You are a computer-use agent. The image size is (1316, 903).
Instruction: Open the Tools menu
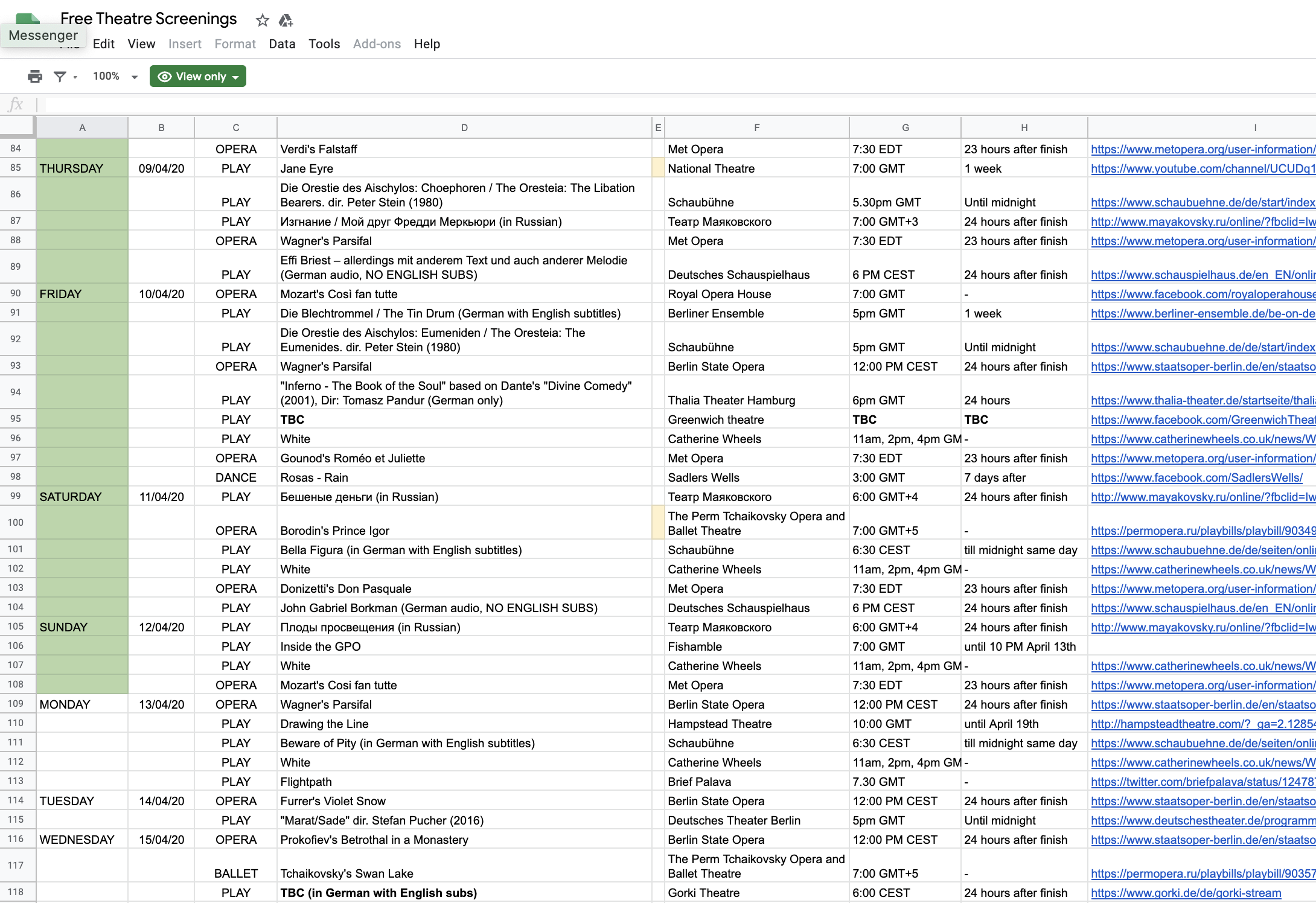tap(324, 44)
